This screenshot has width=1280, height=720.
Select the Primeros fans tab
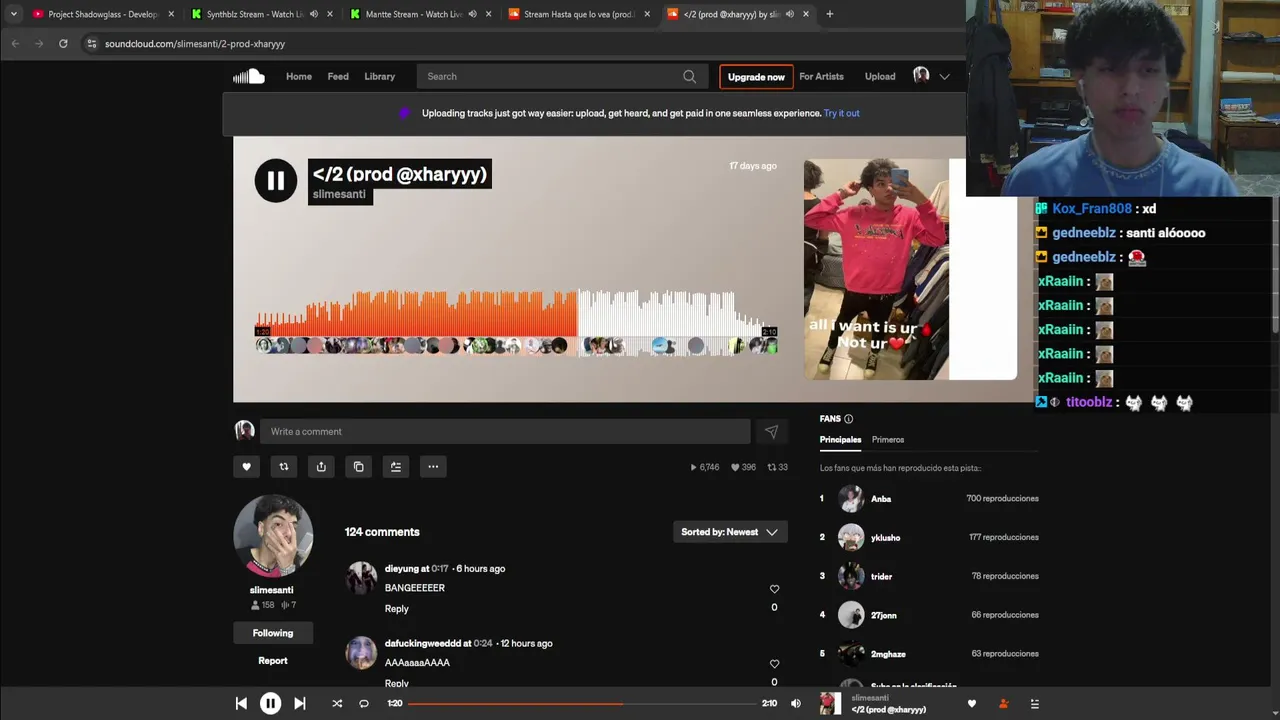(888, 440)
